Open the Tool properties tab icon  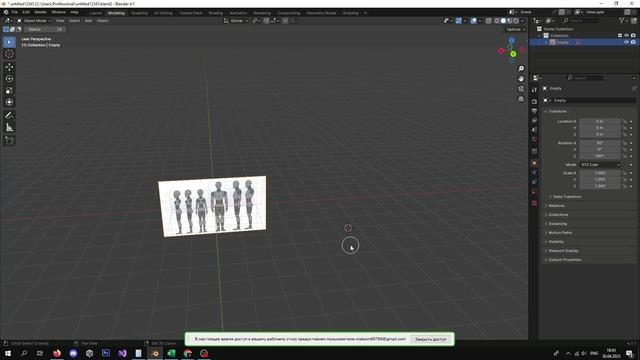(534, 90)
